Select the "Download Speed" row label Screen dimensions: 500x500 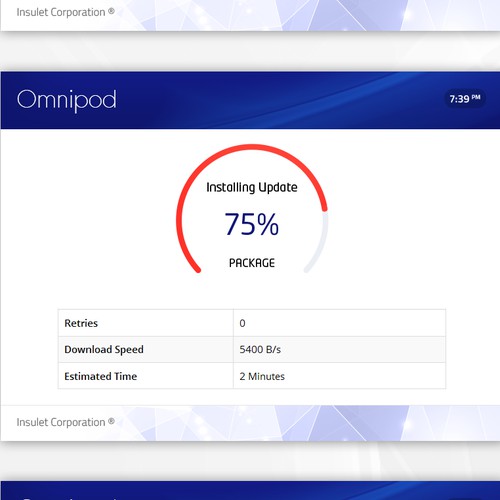click(104, 349)
